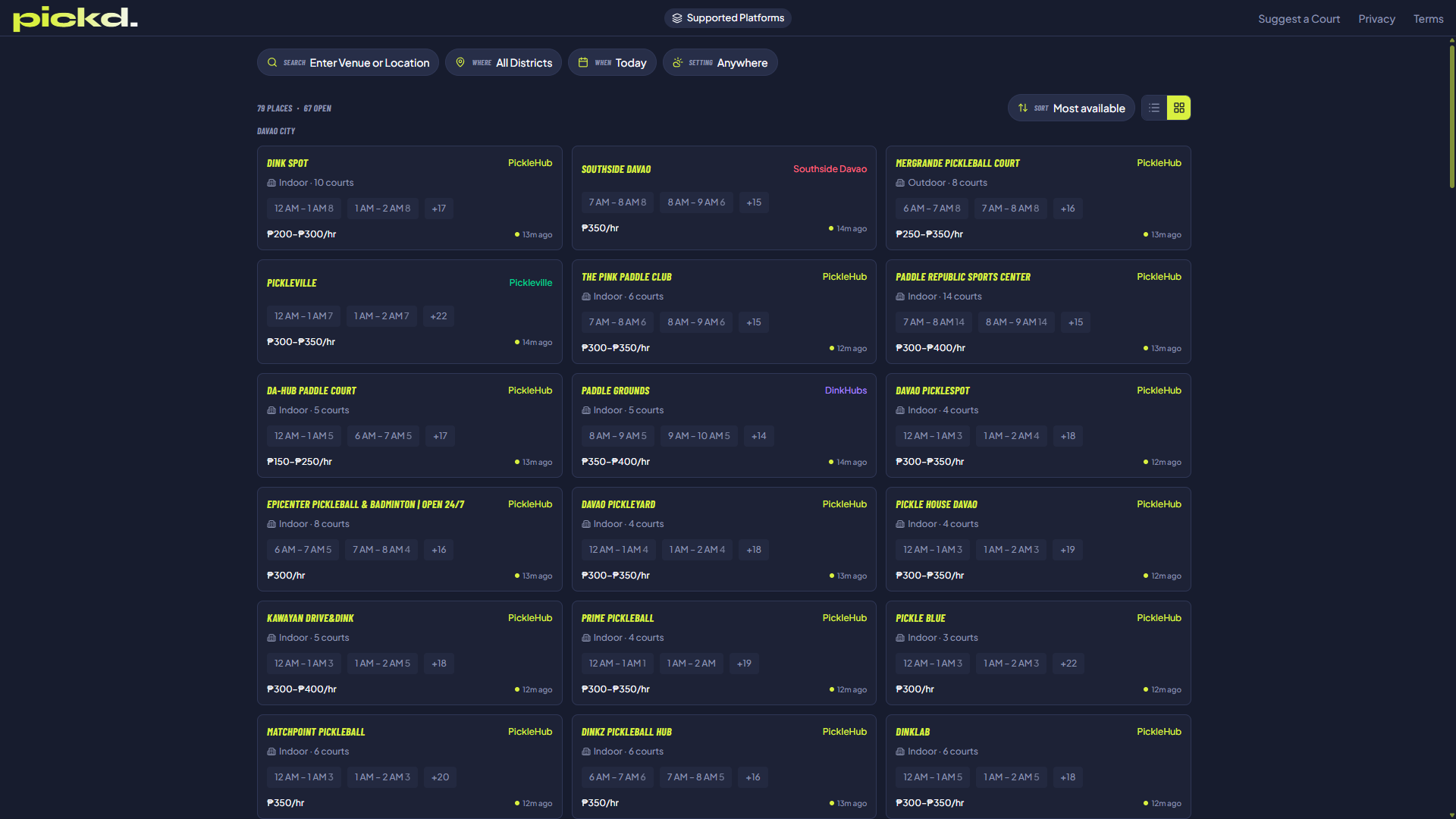1456x819 pixels.
Task: Click the search magnifier icon
Action: click(x=272, y=63)
